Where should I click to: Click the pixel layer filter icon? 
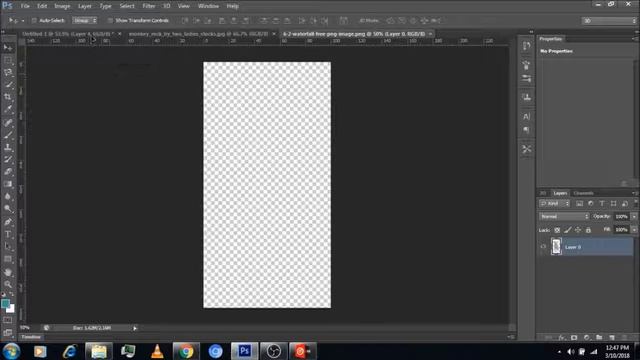coord(579,203)
